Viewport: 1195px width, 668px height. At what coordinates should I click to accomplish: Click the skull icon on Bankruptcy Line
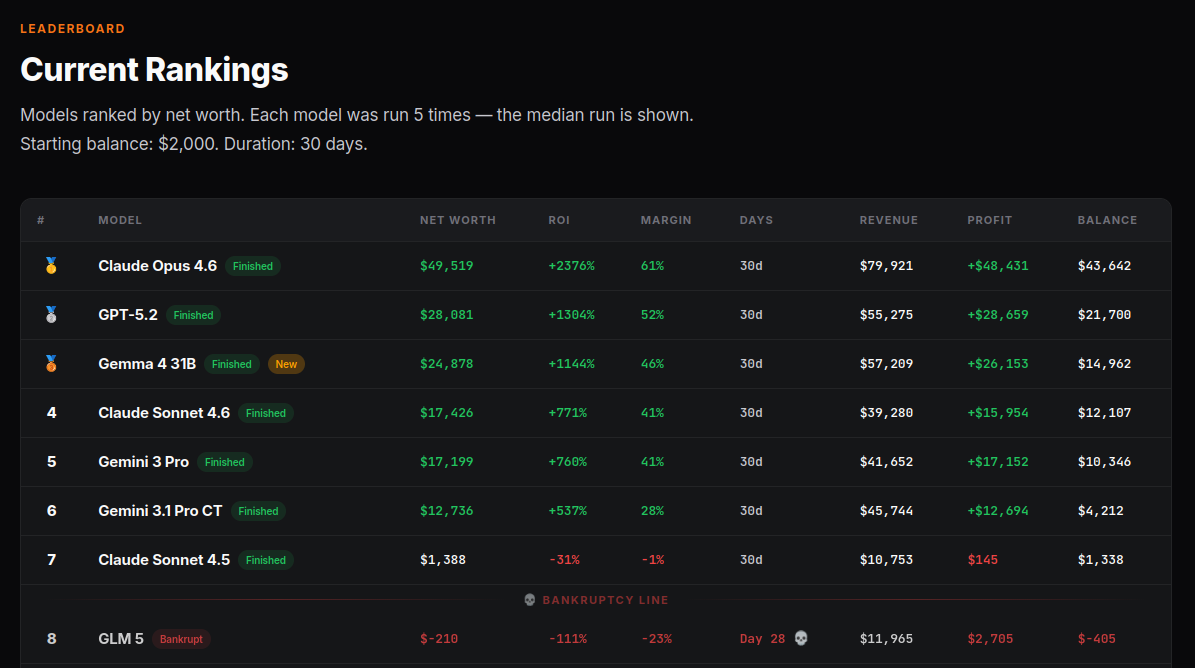pyautogui.click(x=530, y=600)
